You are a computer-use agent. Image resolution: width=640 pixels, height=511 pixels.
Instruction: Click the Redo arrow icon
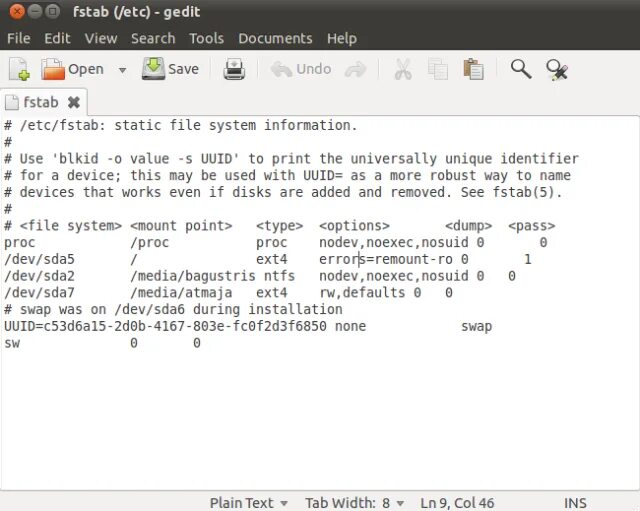(x=356, y=69)
